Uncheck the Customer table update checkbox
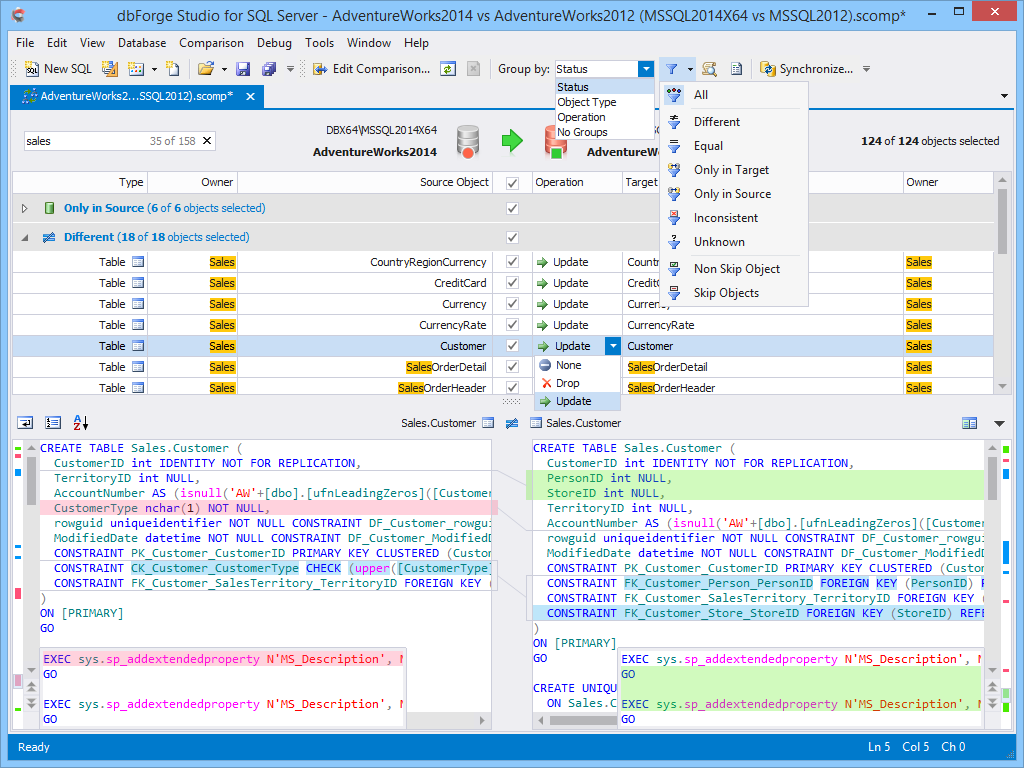The image size is (1024, 768). point(512,345)
